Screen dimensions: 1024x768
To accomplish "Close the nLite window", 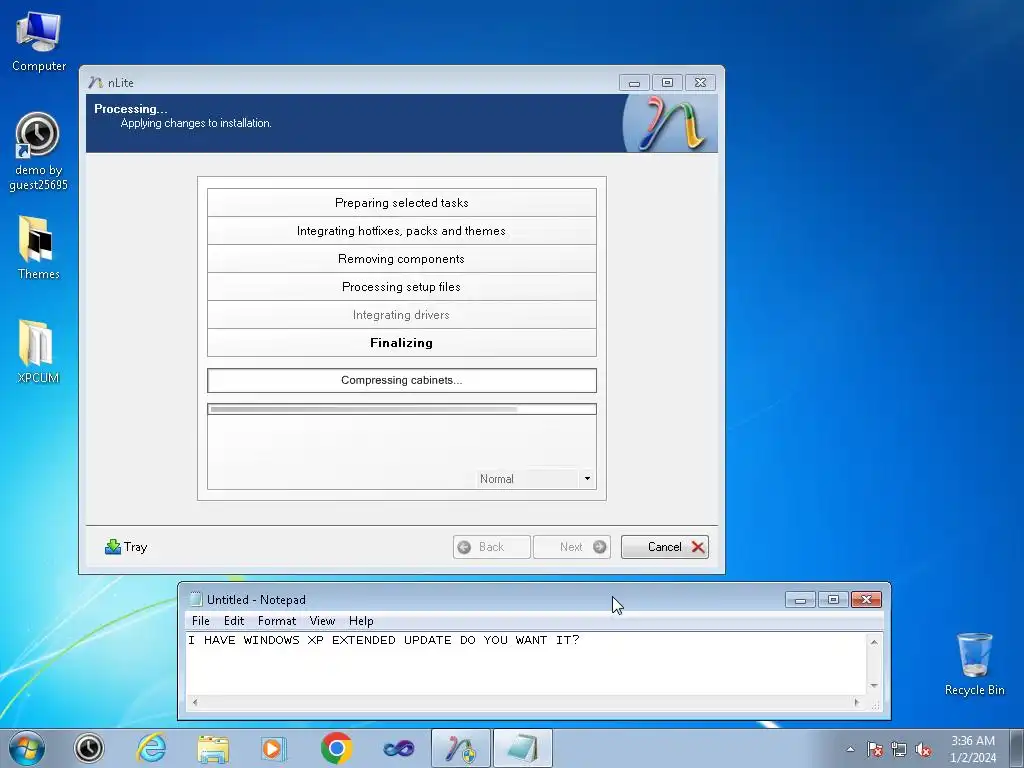I will tap(700, 82).
